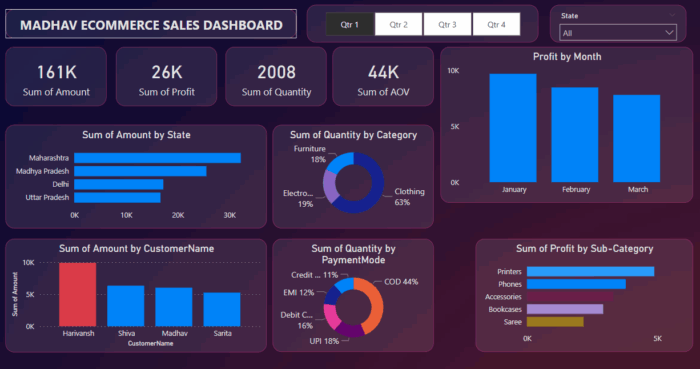The height and width of the screenshot is (369, 700).
Task: Select the Madhav customer bar
Action: click(x=174, y=307)
